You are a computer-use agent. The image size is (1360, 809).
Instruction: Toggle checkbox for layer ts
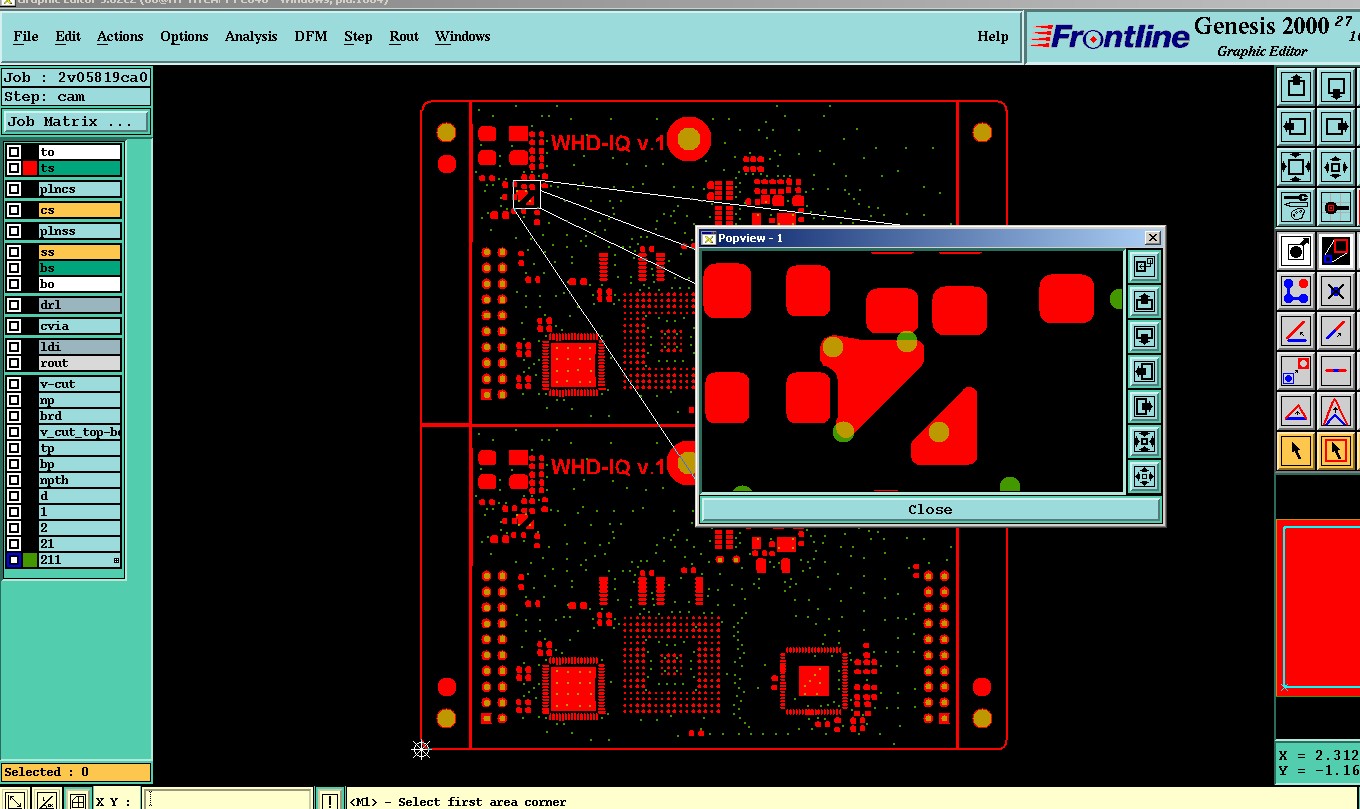[14, 168]
